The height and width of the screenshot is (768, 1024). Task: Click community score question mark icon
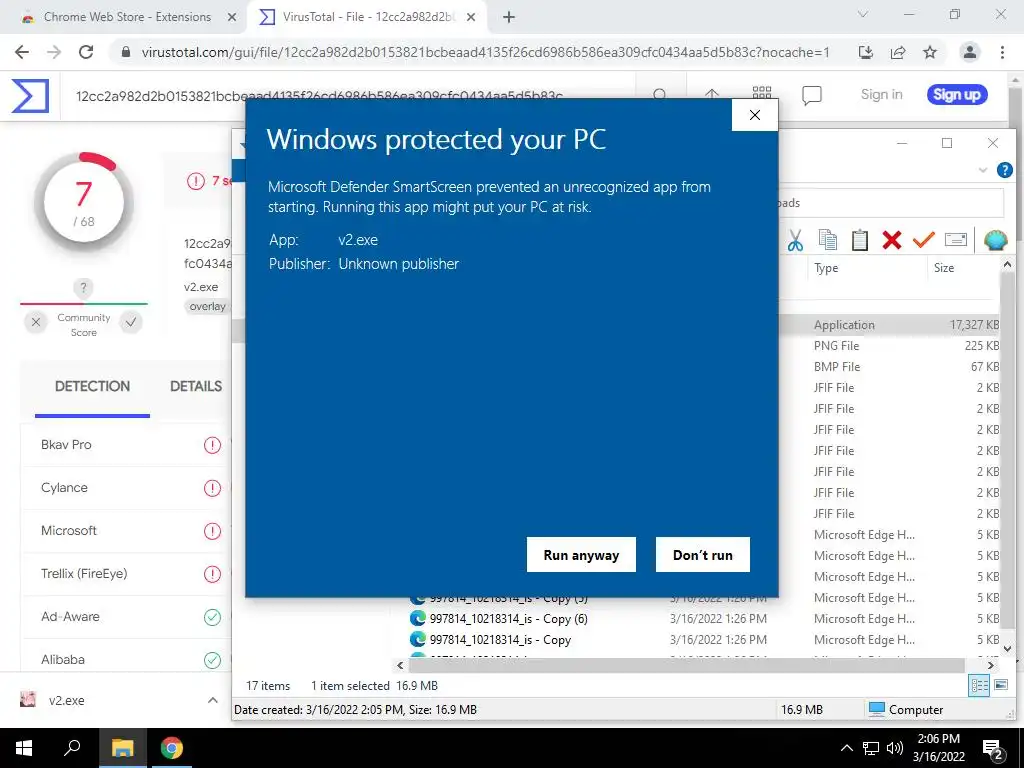pyautogui.click(x=83, y=287)
